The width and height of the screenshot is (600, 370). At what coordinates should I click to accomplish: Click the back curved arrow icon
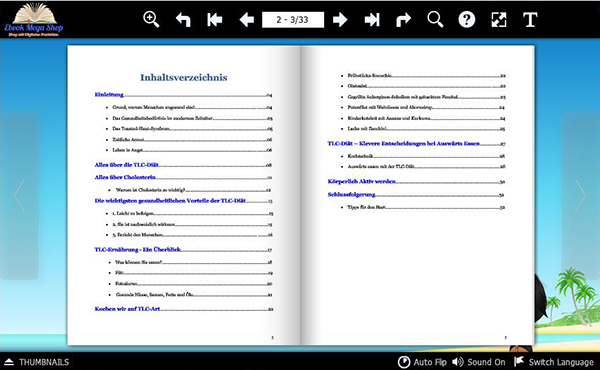(183, 20)
